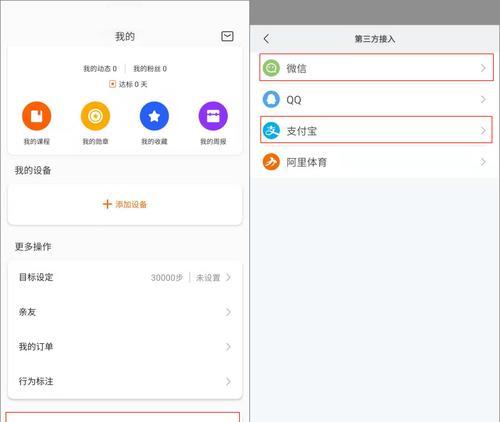The image size is (500, 422).
Task: Tap the 30000步 step goal value
Action: [167, 278]
